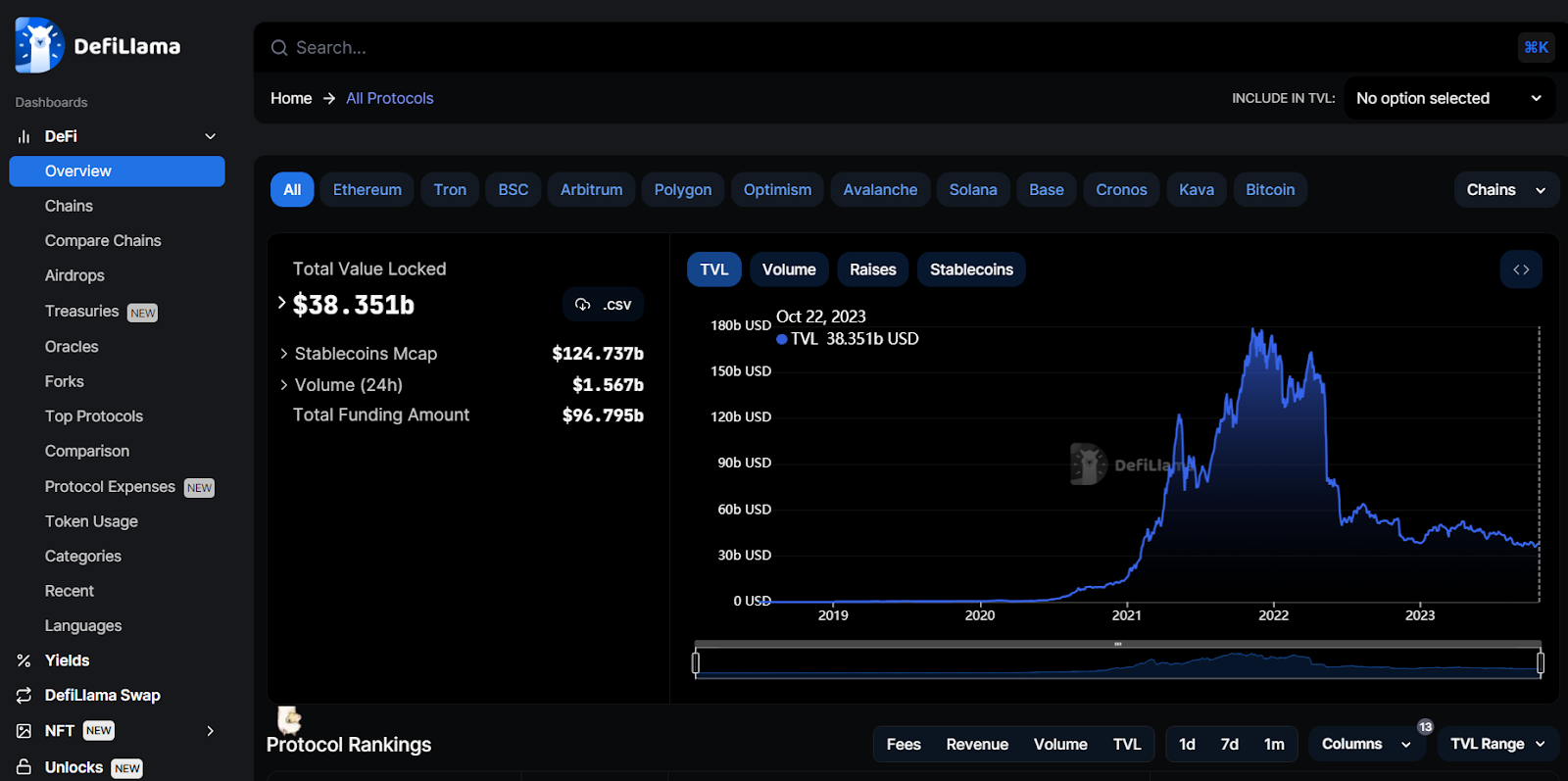This screenshot has width=1568, height=781.
Task: Toggle the Stablecoins chart series
Action: [x=971, y=269]
